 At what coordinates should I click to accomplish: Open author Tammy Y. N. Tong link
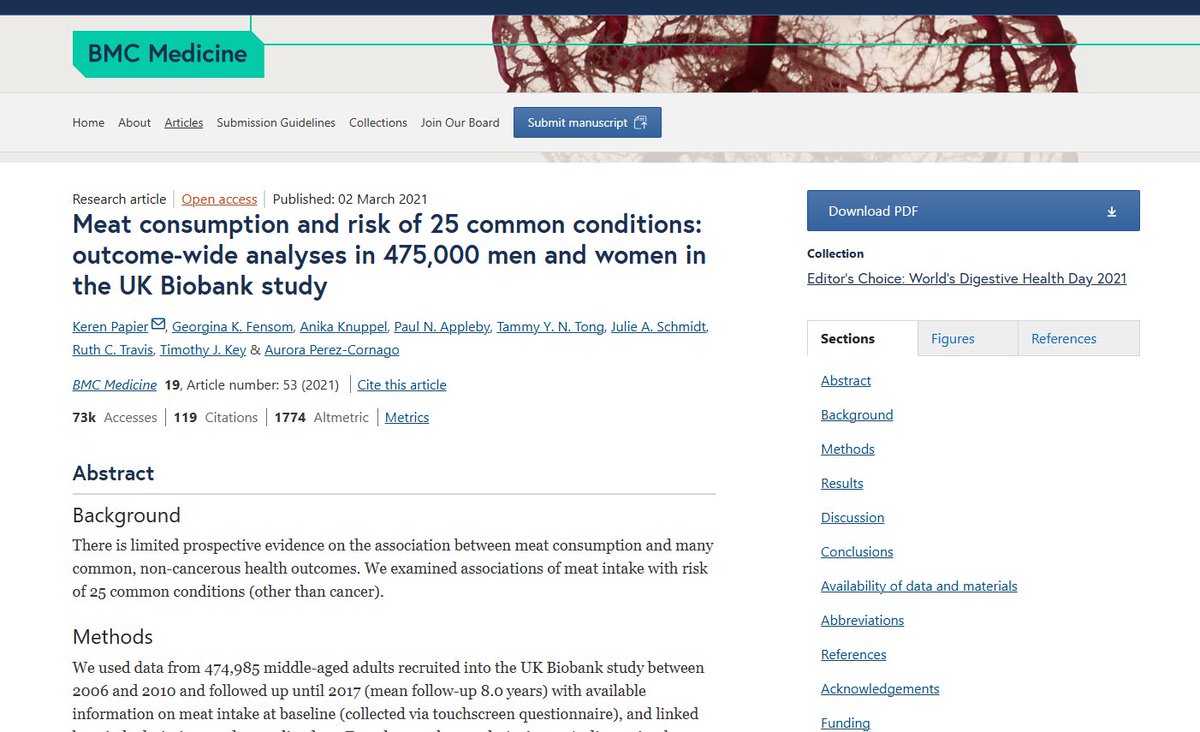pos(549,327)
